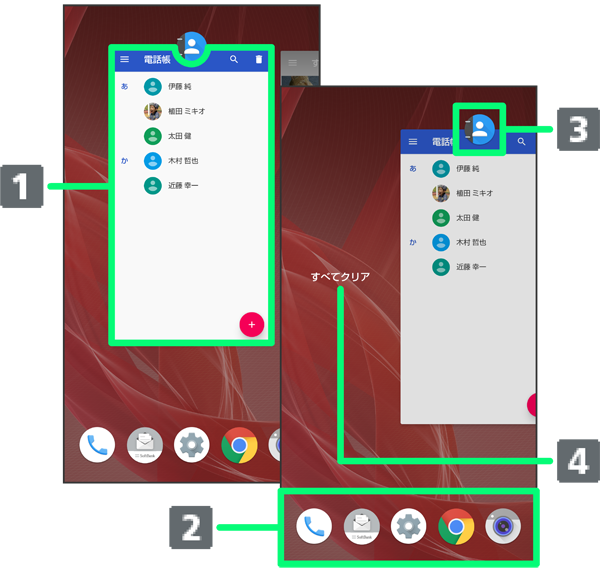Screen dimensions: 600x569
Task: Open Phone app in the green-highlighted dock
Action: tap(314, 526)
